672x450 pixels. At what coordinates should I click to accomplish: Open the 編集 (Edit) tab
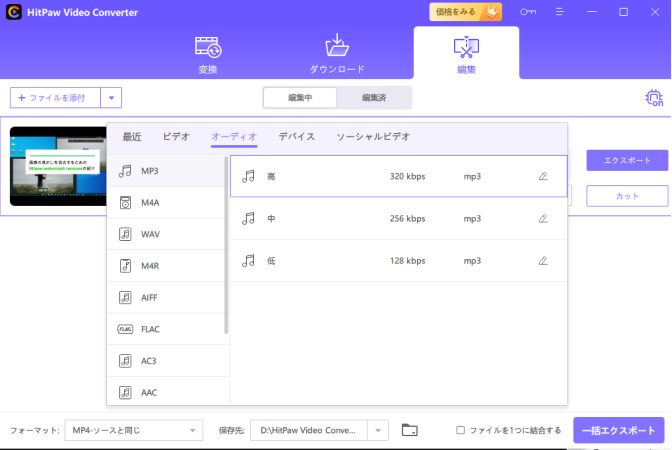click(x=466, y=55)
